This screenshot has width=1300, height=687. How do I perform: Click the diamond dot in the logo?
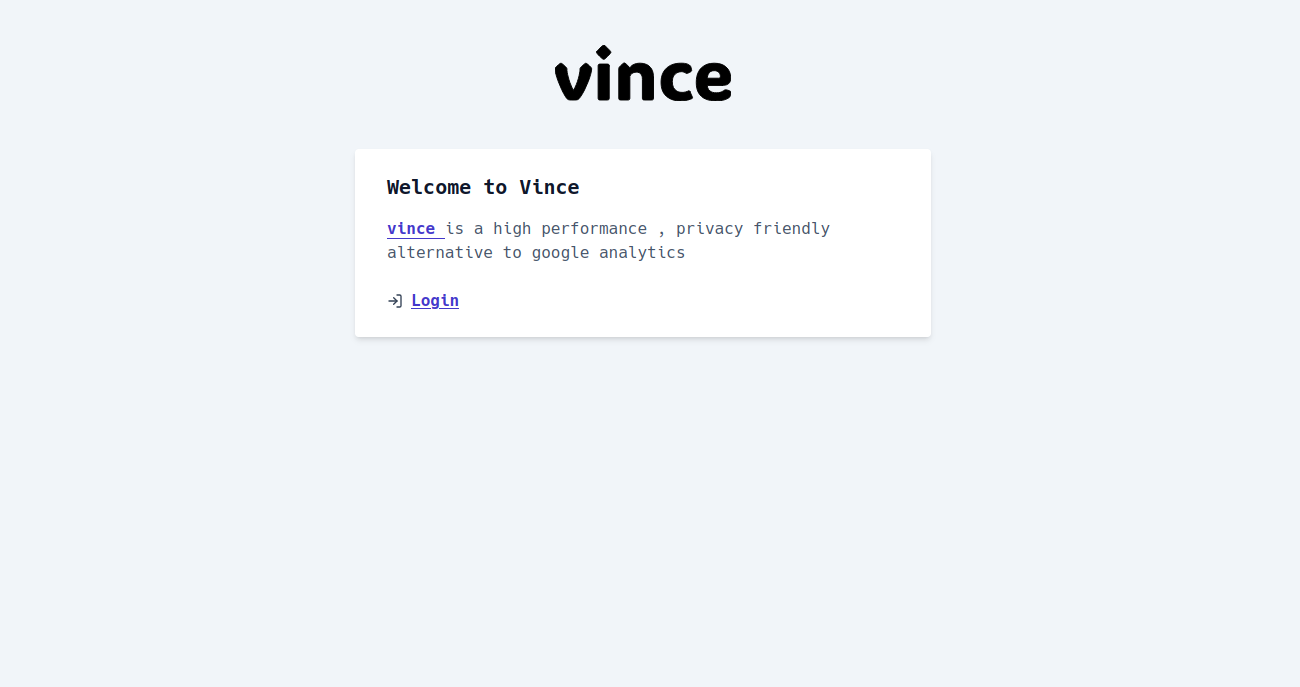point(603,52)
